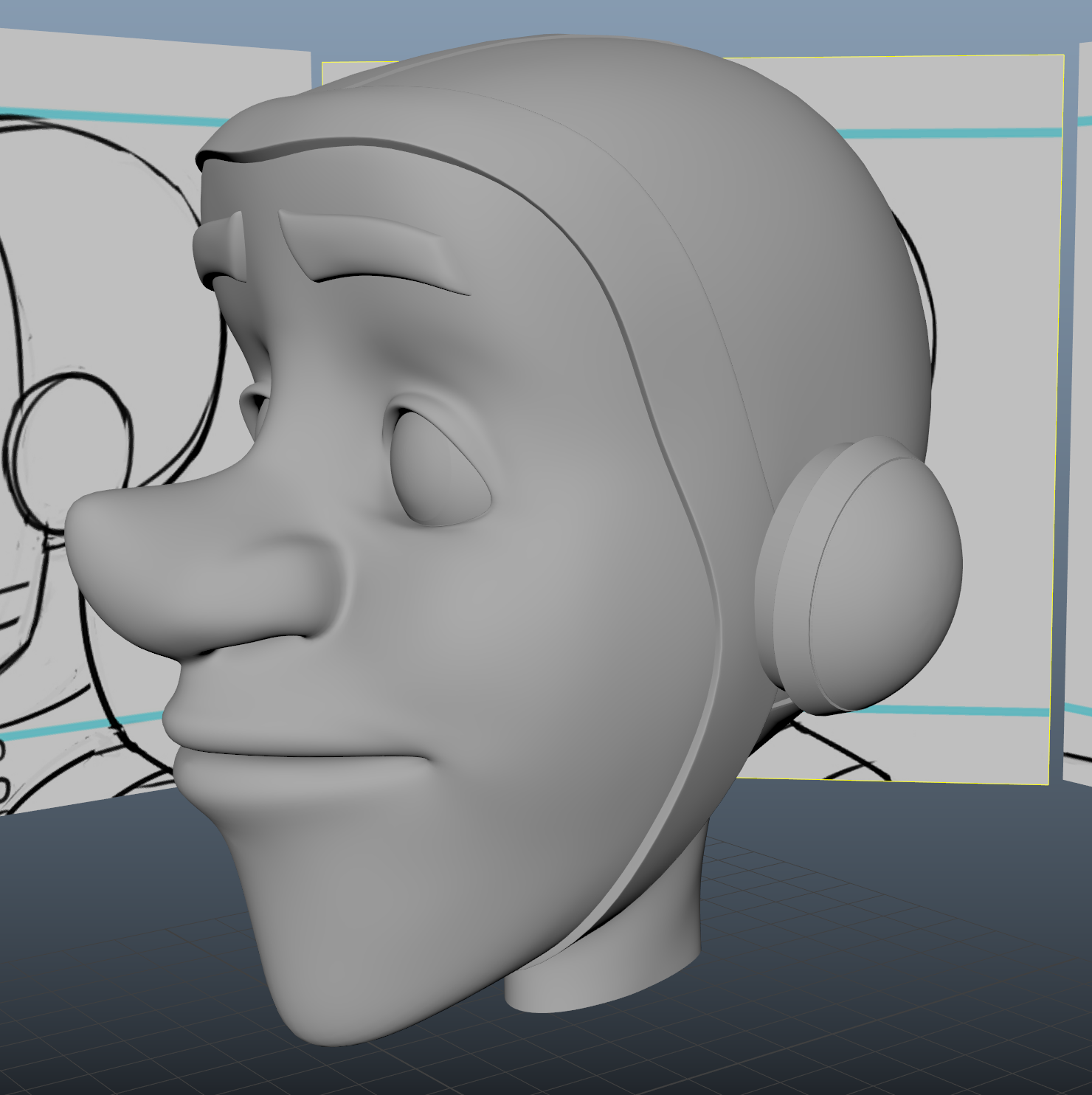
Task: Select the far-side eyebrow block
Action: click(220, 249)
